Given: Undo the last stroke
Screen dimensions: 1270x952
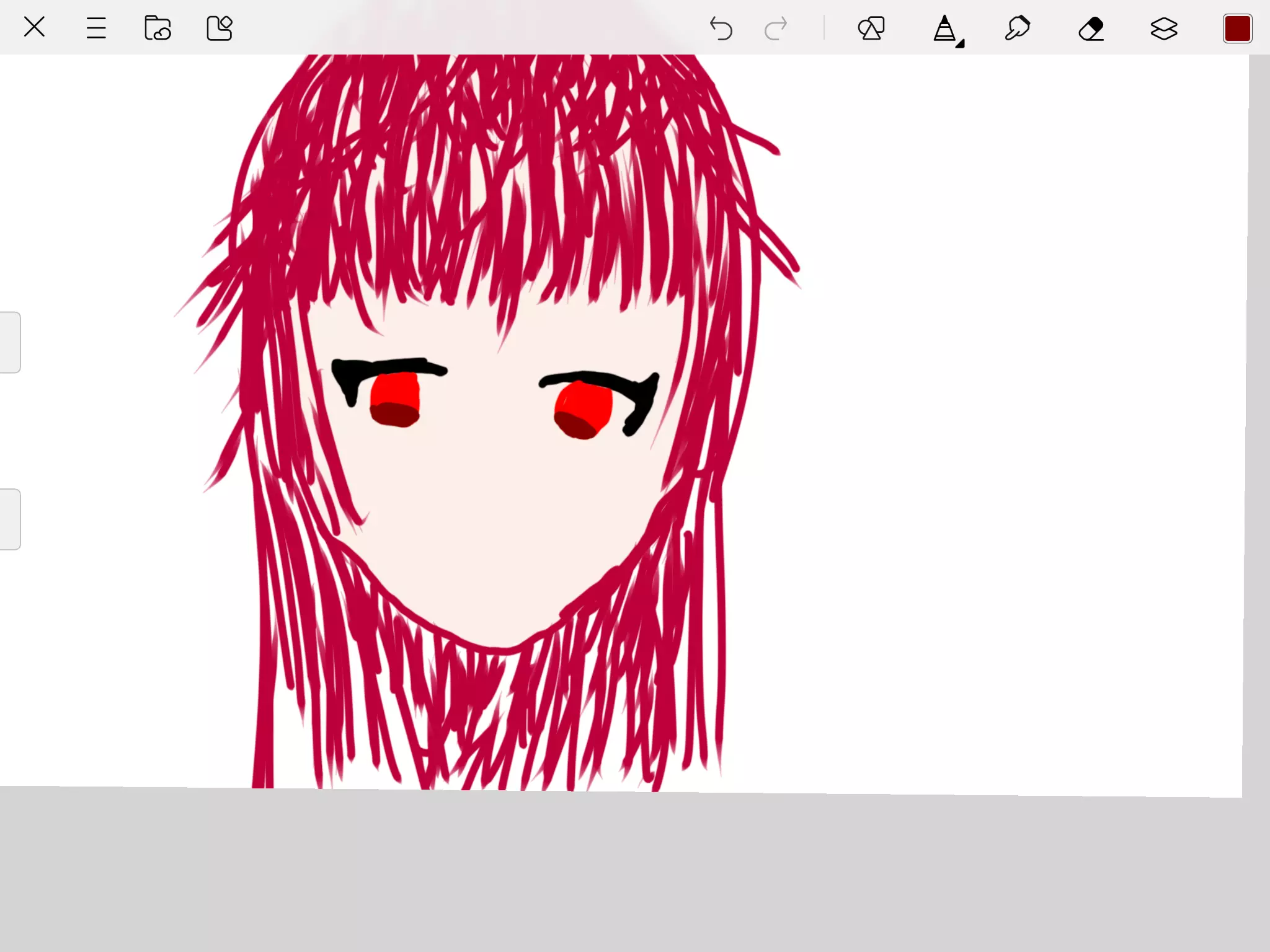Looking at the screenshot, I should point(721,29).
